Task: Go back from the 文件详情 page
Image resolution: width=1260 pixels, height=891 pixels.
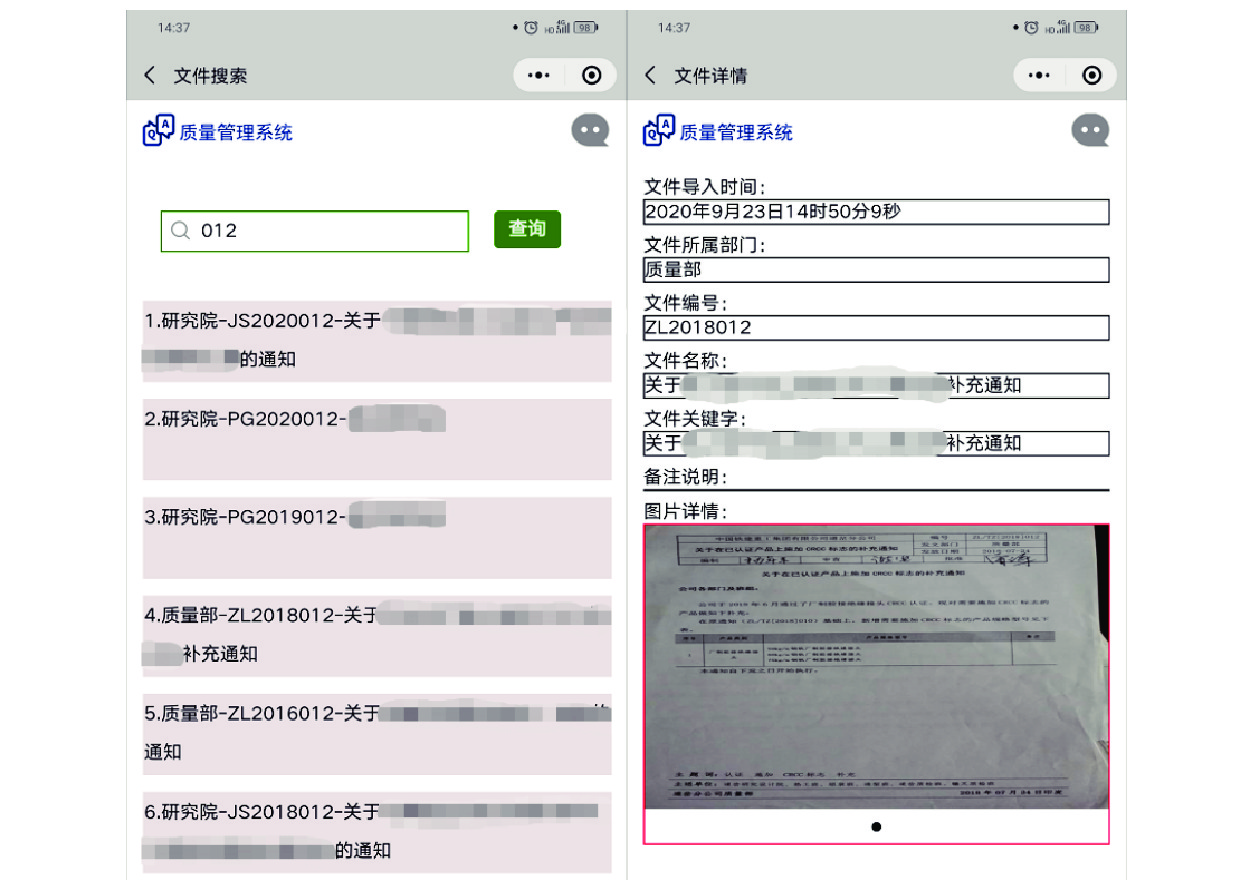Action: point(651,76)
